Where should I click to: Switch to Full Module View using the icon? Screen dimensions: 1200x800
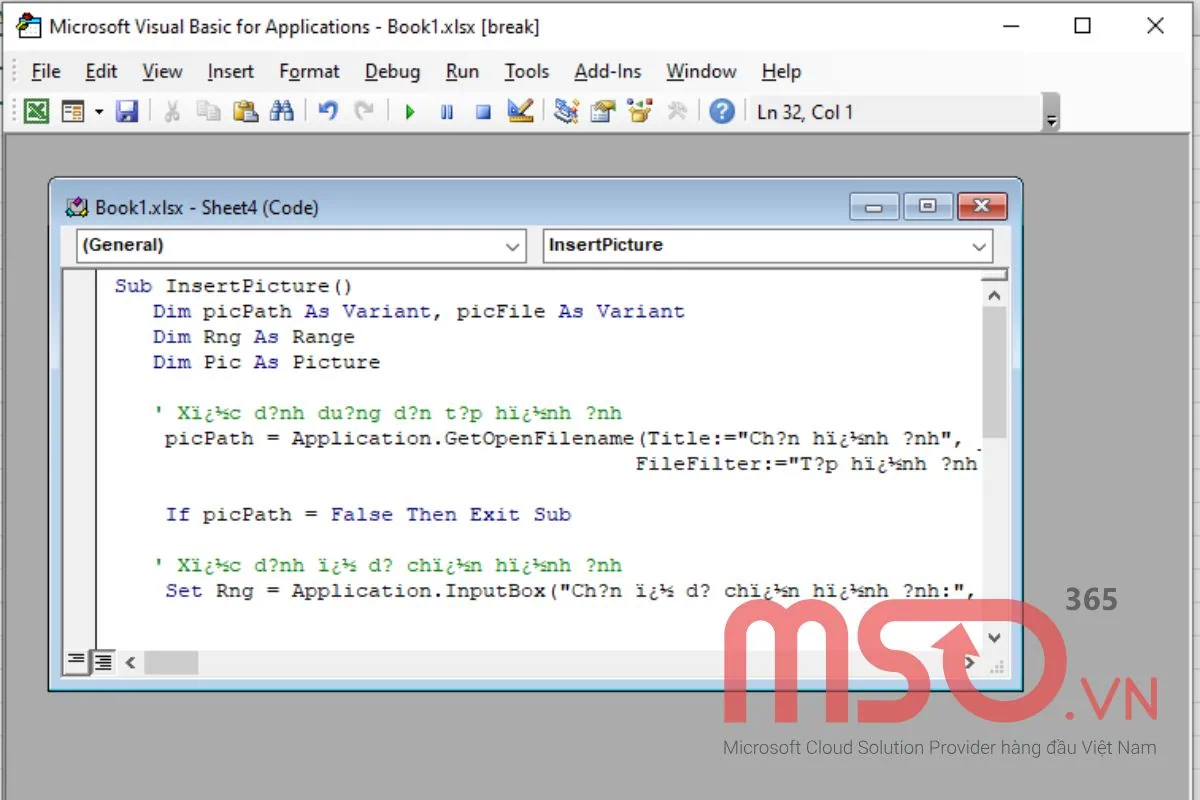point(102,660)
